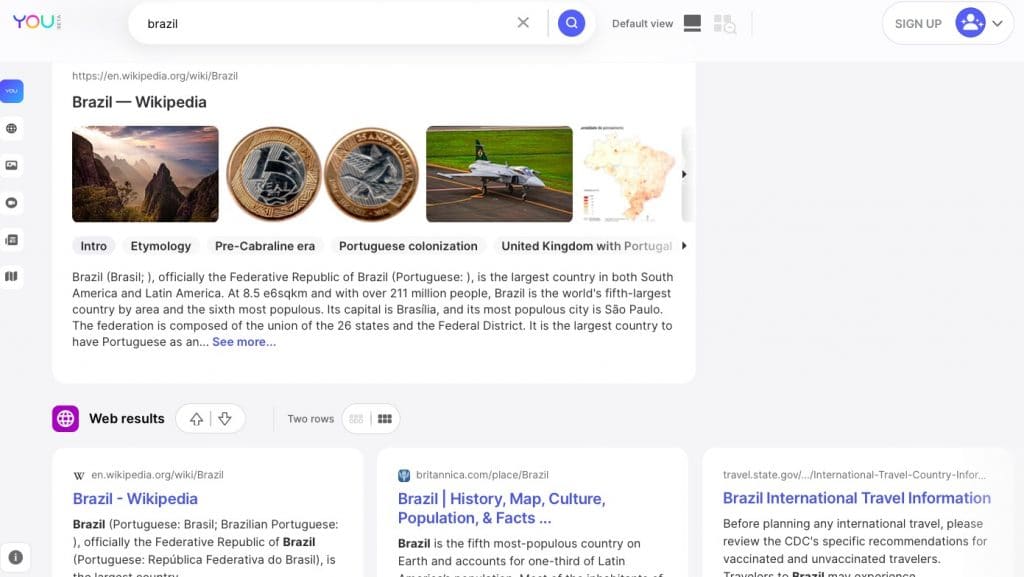Open Brazil International Travel Information result

coord(856,498)
